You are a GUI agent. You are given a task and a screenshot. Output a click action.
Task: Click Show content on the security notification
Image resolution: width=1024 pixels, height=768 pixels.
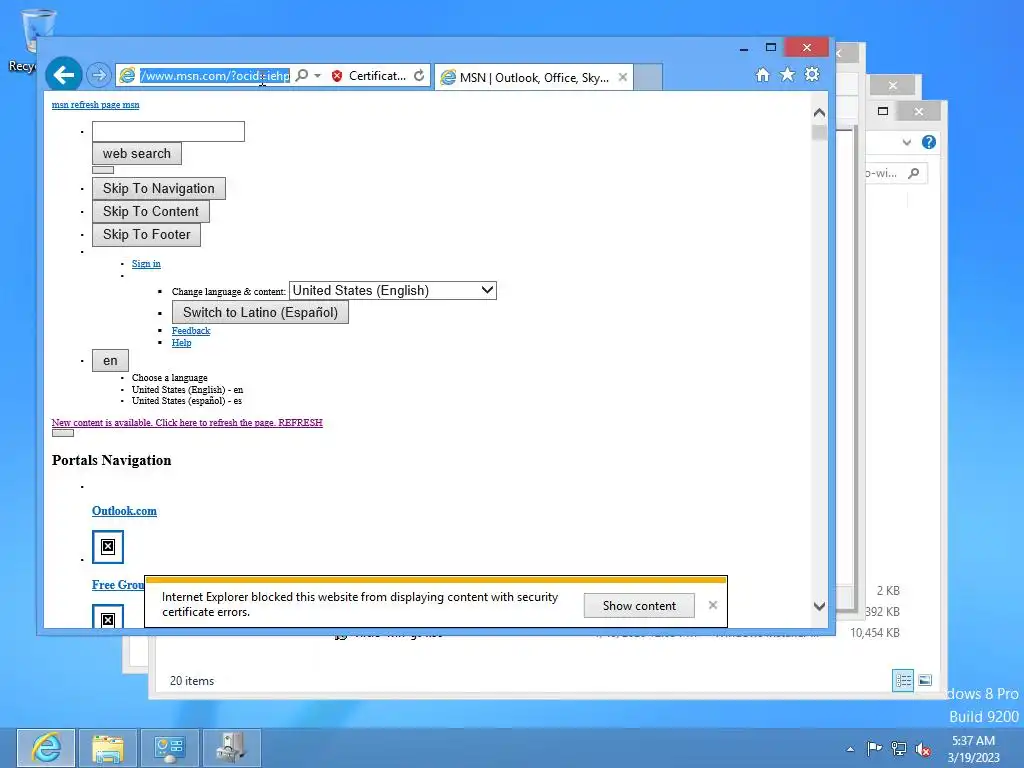click(639, 606)
